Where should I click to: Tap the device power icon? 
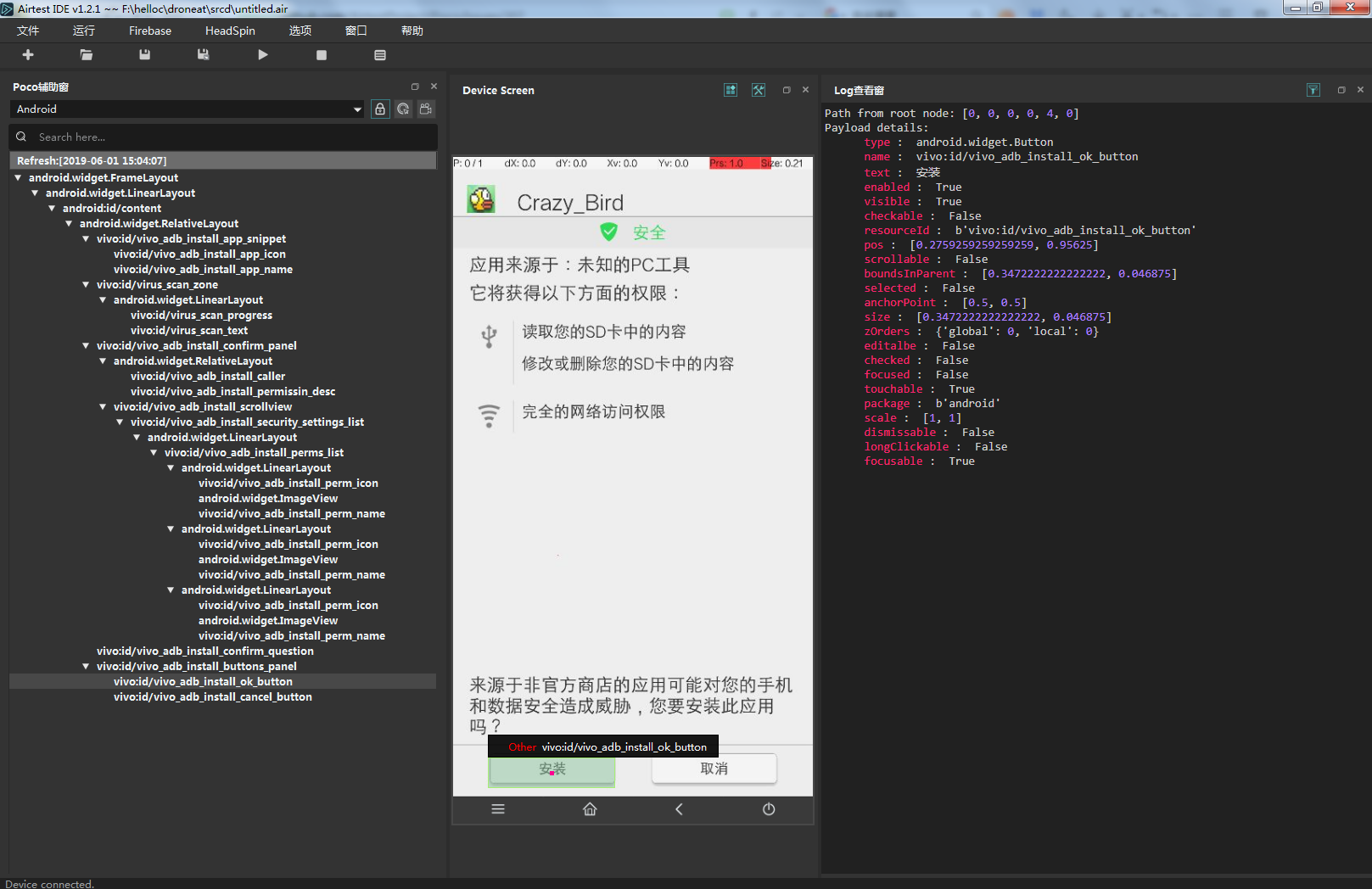click(769, 809)
